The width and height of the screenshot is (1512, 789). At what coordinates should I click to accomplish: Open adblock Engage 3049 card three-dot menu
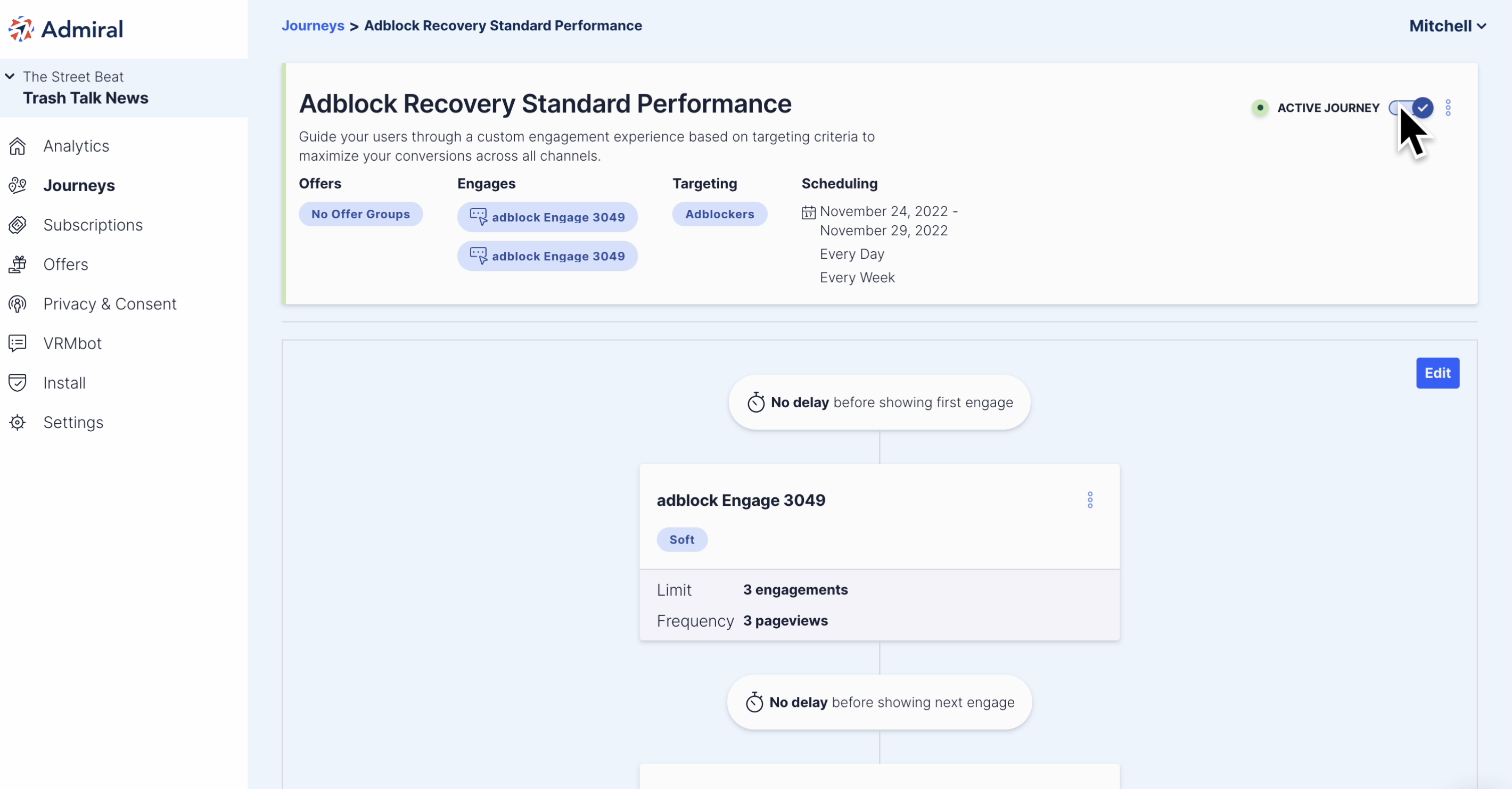coord(1090,500)
